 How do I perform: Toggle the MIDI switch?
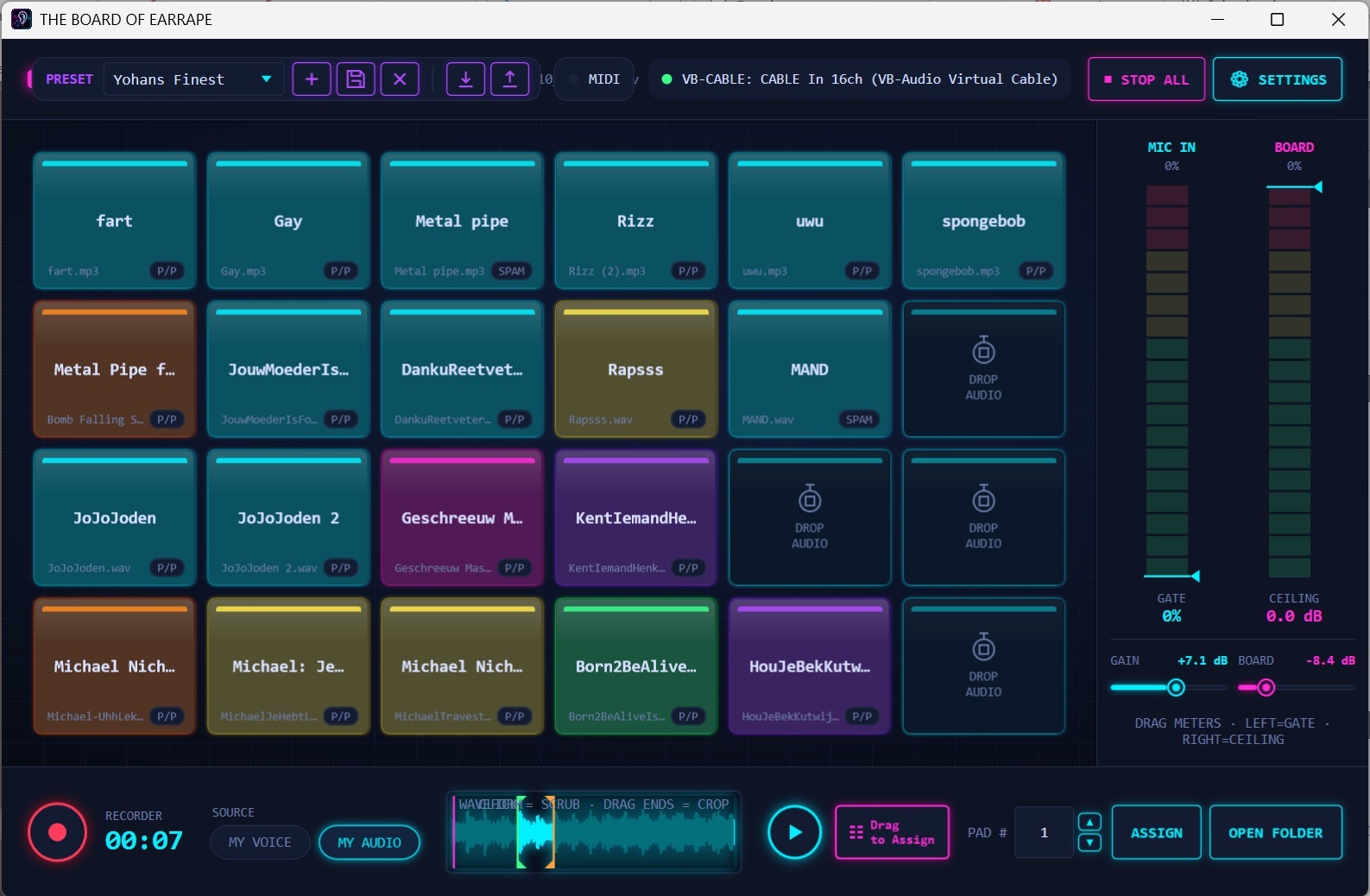pyautogui.click(x=595, y=79)
